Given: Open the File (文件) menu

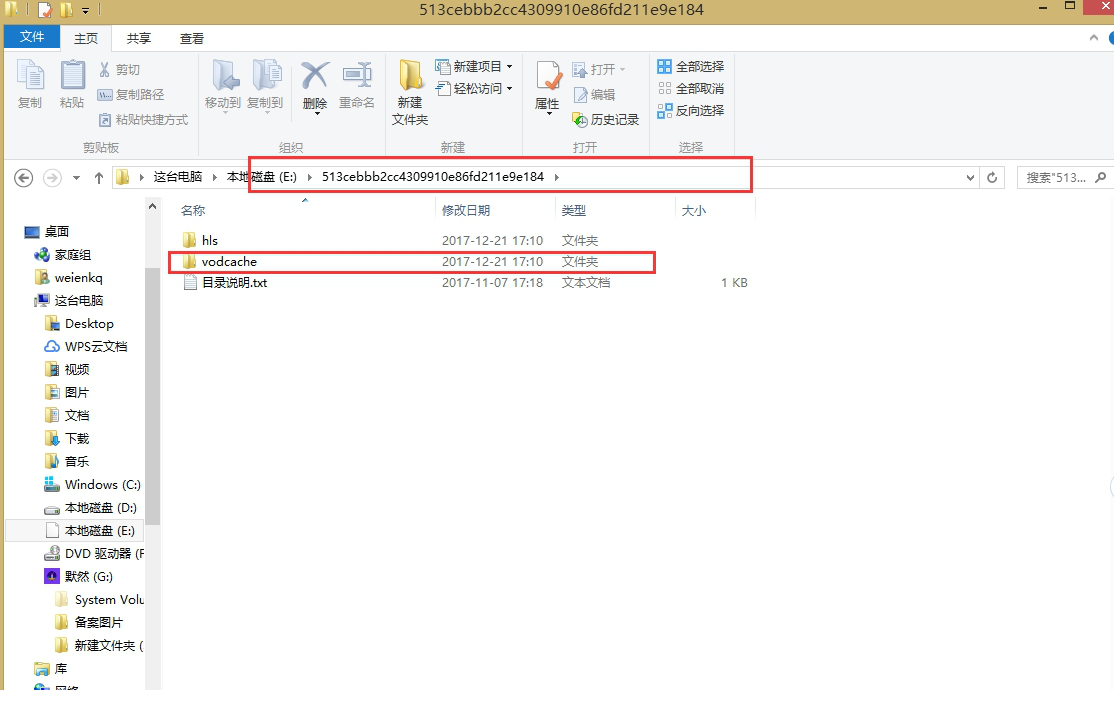Looking at the screenshot, I should pos(32,37).
